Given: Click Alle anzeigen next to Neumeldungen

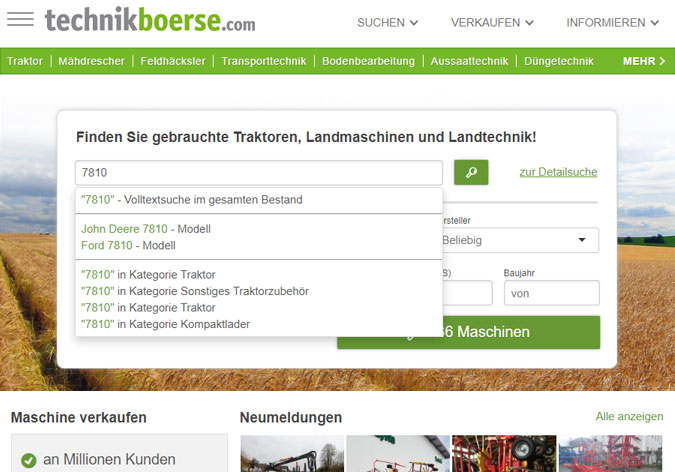Looking at the screenshot, I should click(629, 417).
